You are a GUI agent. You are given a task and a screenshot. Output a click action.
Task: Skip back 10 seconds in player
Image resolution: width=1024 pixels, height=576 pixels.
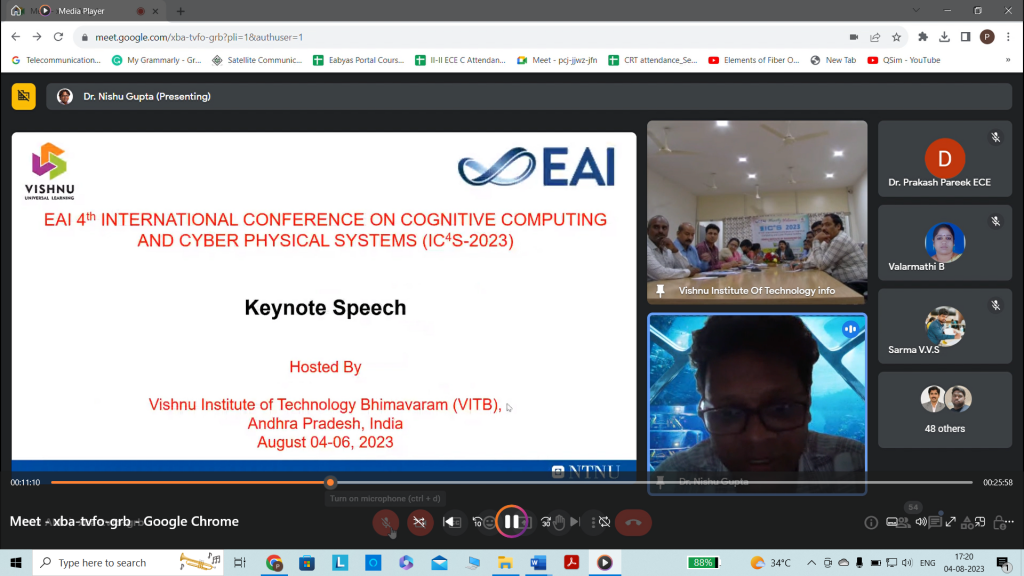tap(477, 522)
